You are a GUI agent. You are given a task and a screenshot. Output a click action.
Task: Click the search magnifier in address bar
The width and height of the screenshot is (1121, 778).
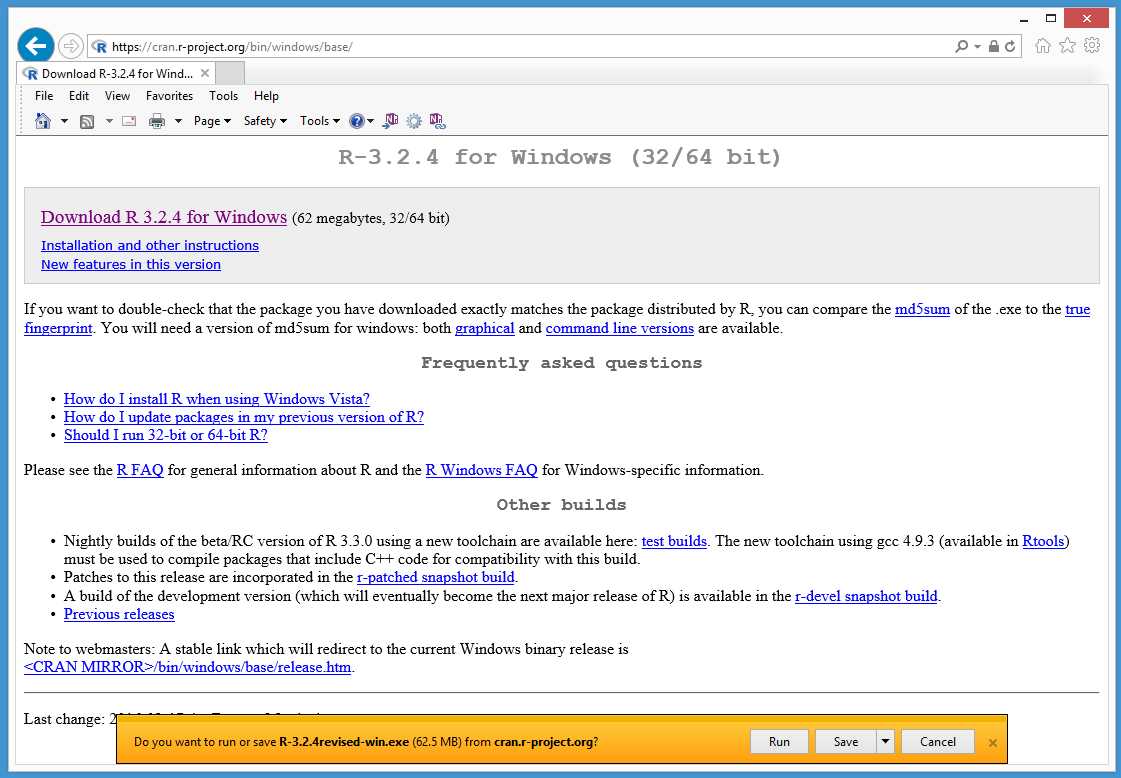pos(961,46)
